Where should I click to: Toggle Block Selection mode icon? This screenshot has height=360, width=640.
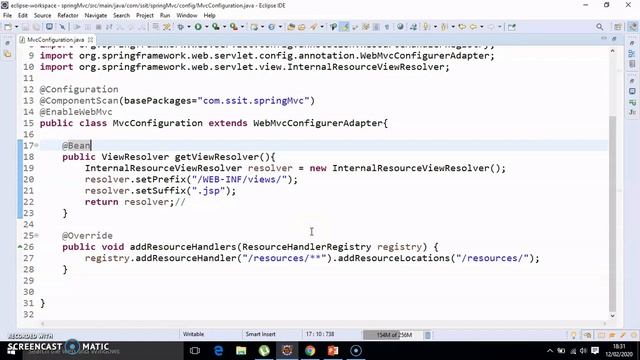376,27
